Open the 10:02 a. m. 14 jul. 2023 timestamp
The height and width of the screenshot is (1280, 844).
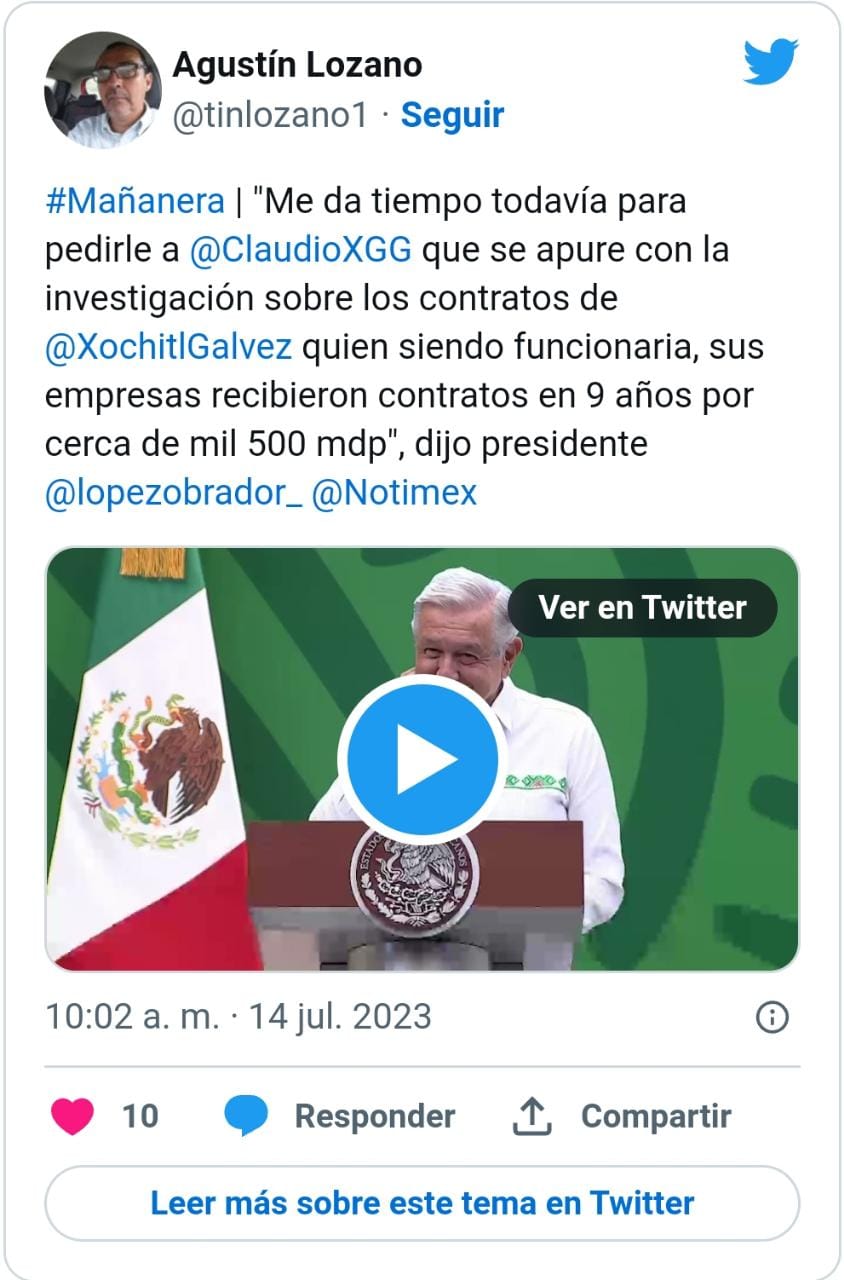pyautogui.click(x=238, y=1017)
